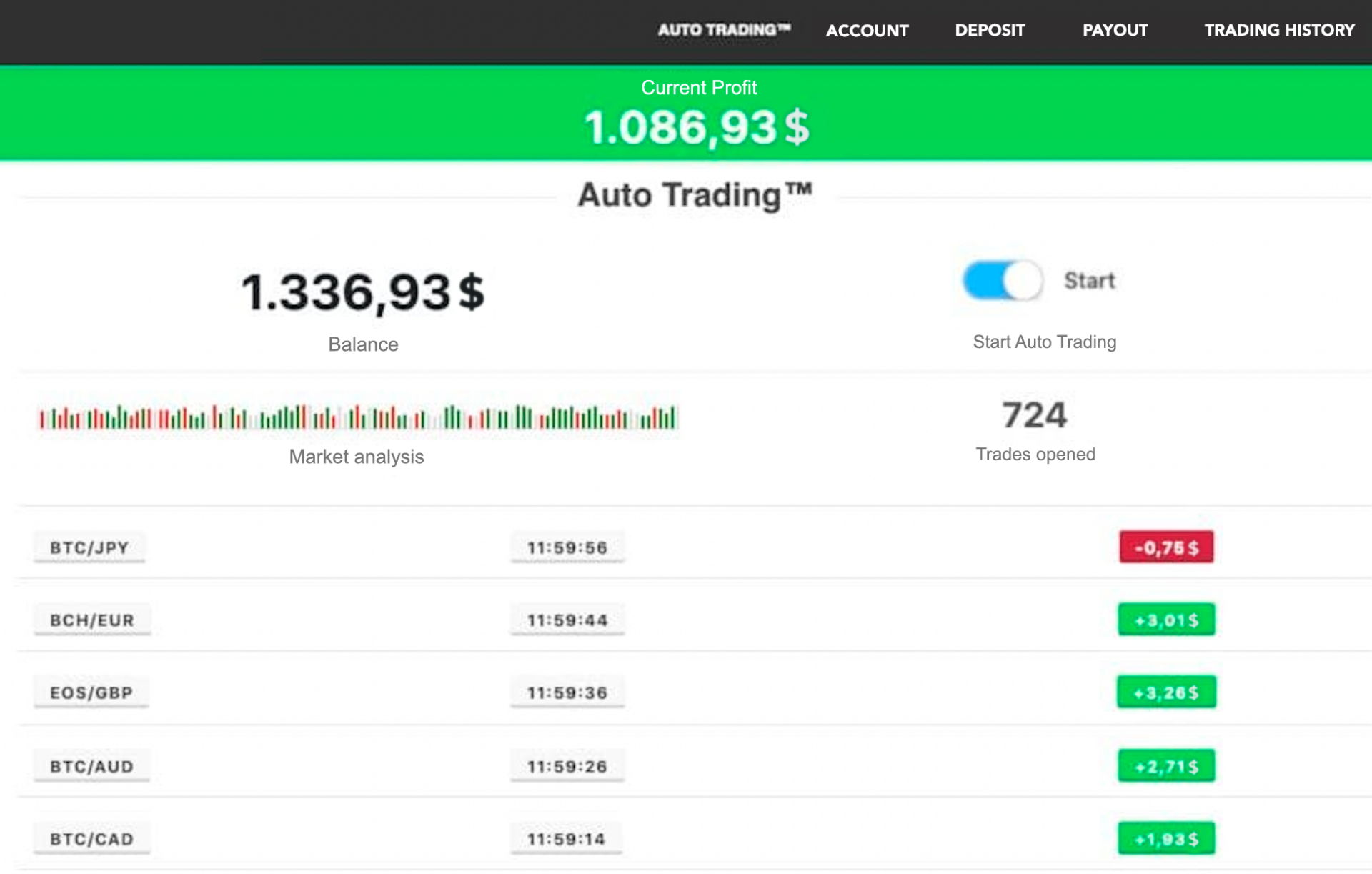This screenshot has height=874, width=1372.
Task: Click the 11:59:56 trade timestamp
Action: pos(567,547)
